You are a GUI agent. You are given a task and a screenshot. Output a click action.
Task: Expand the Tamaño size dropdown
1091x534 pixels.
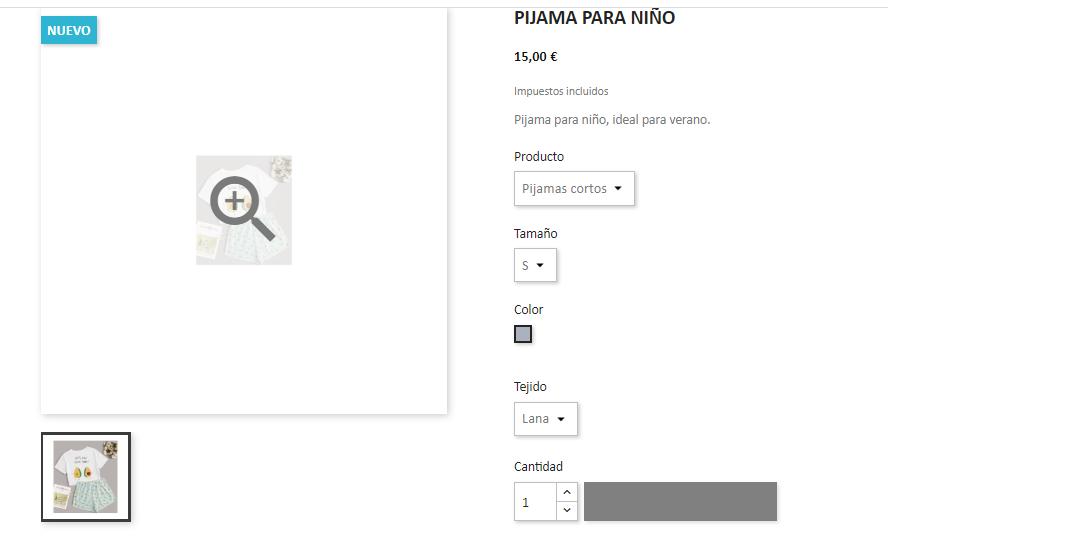[x=535, y=266]
